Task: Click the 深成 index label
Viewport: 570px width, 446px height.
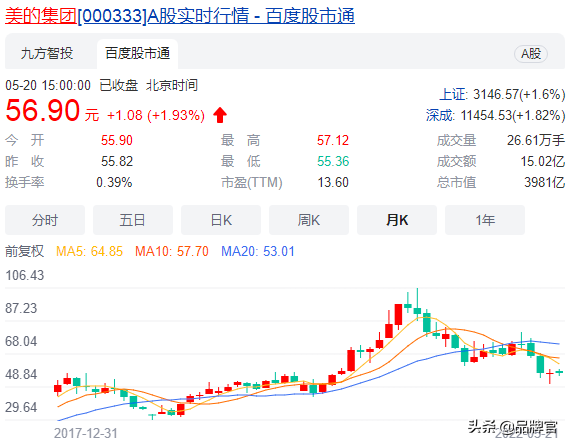Action: pyautogui.click(x=440, y=116)
